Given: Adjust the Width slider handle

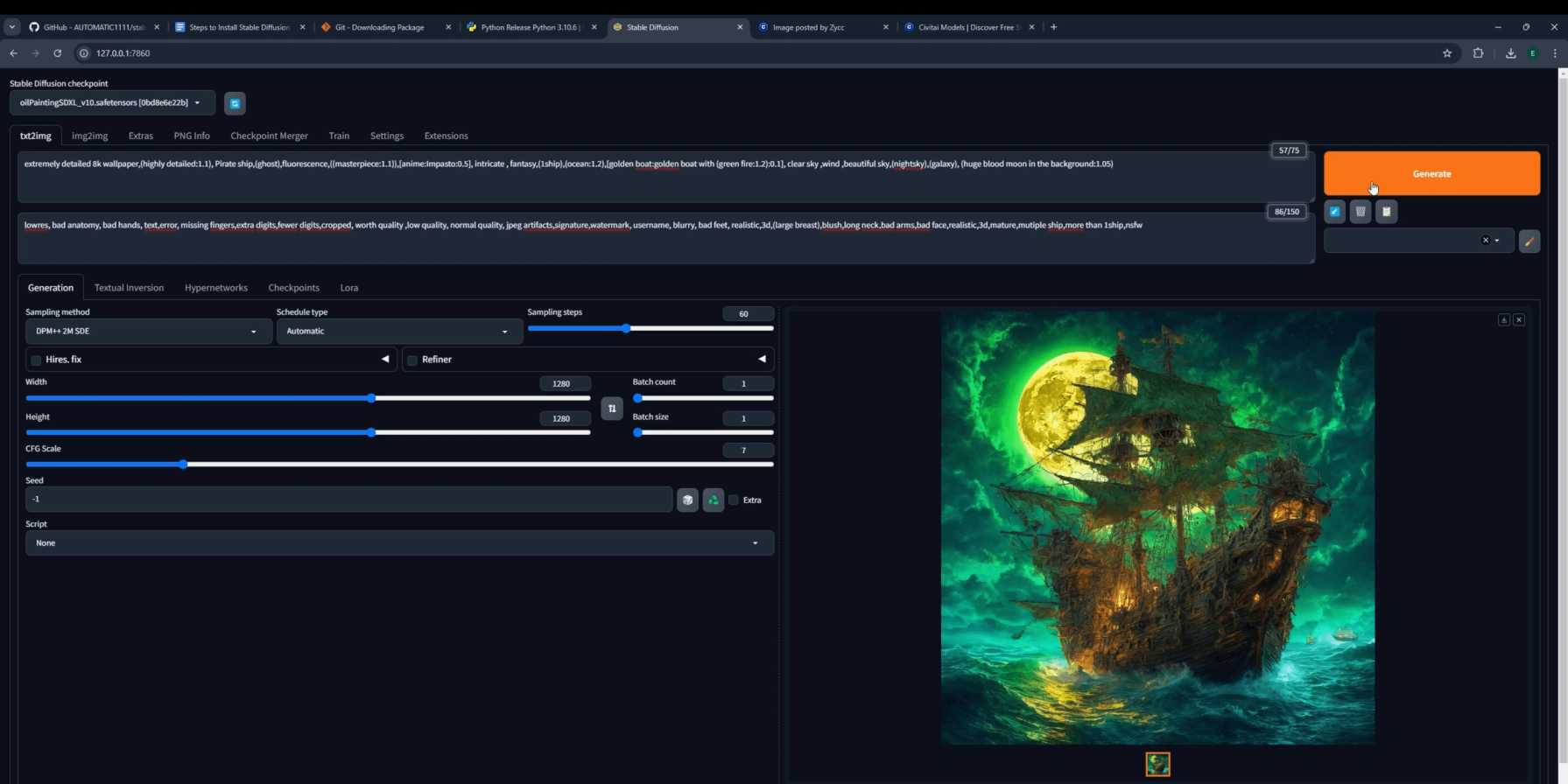Looking at the screenshot, I should pyautogui.click(x=371, y=398).
